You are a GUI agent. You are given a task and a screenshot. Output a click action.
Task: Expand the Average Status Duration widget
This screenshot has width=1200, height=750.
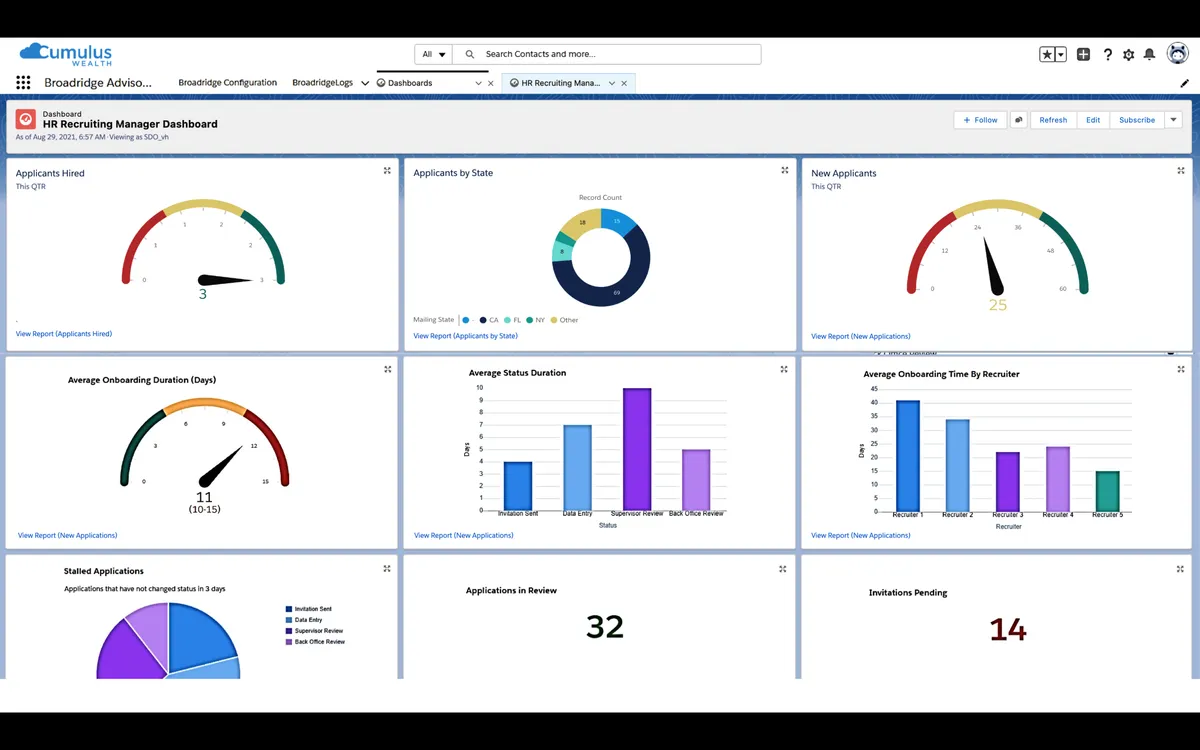(x=784, y=369)
